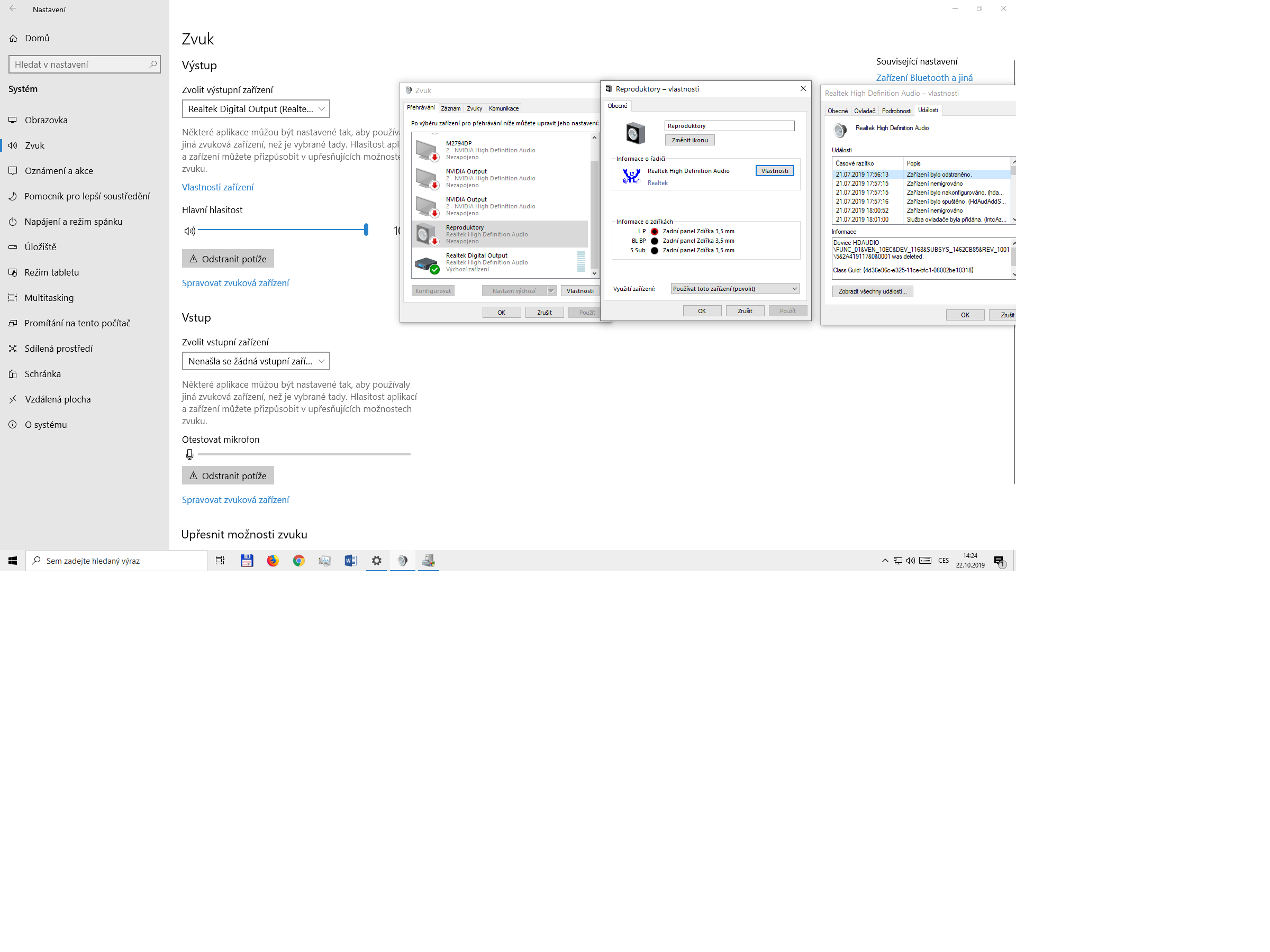Open Firefox from the taskbar
The height and width of the screenshot is (952, 1270).
[273, 561]
